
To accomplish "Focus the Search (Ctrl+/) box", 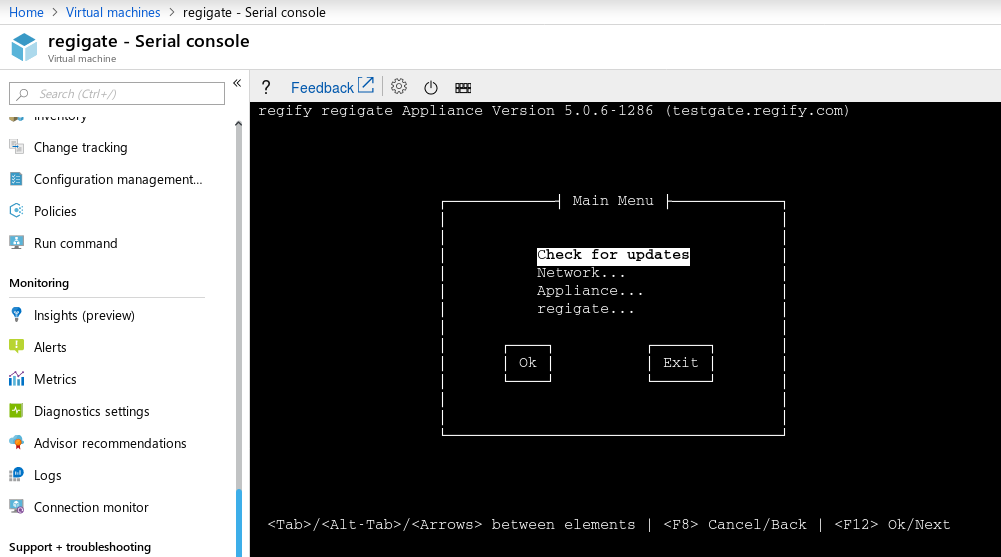I will (117, 94).
